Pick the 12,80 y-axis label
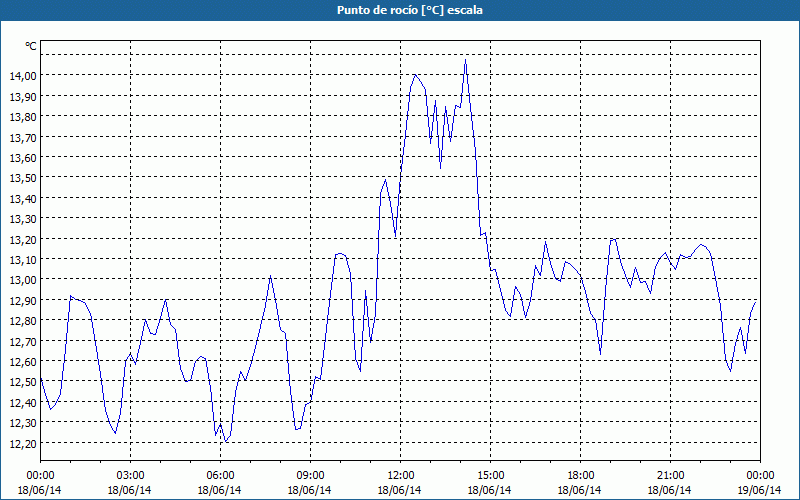 coord(23,320)
